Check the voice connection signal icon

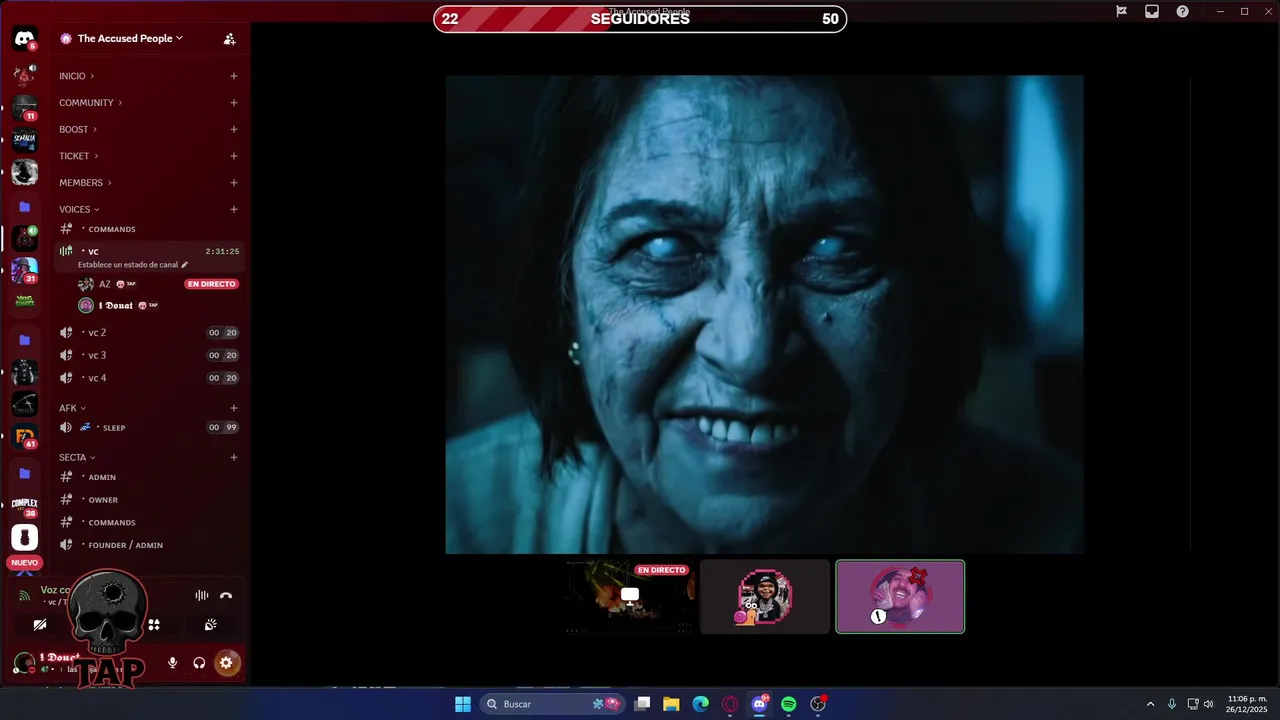(x=25, y=595)
